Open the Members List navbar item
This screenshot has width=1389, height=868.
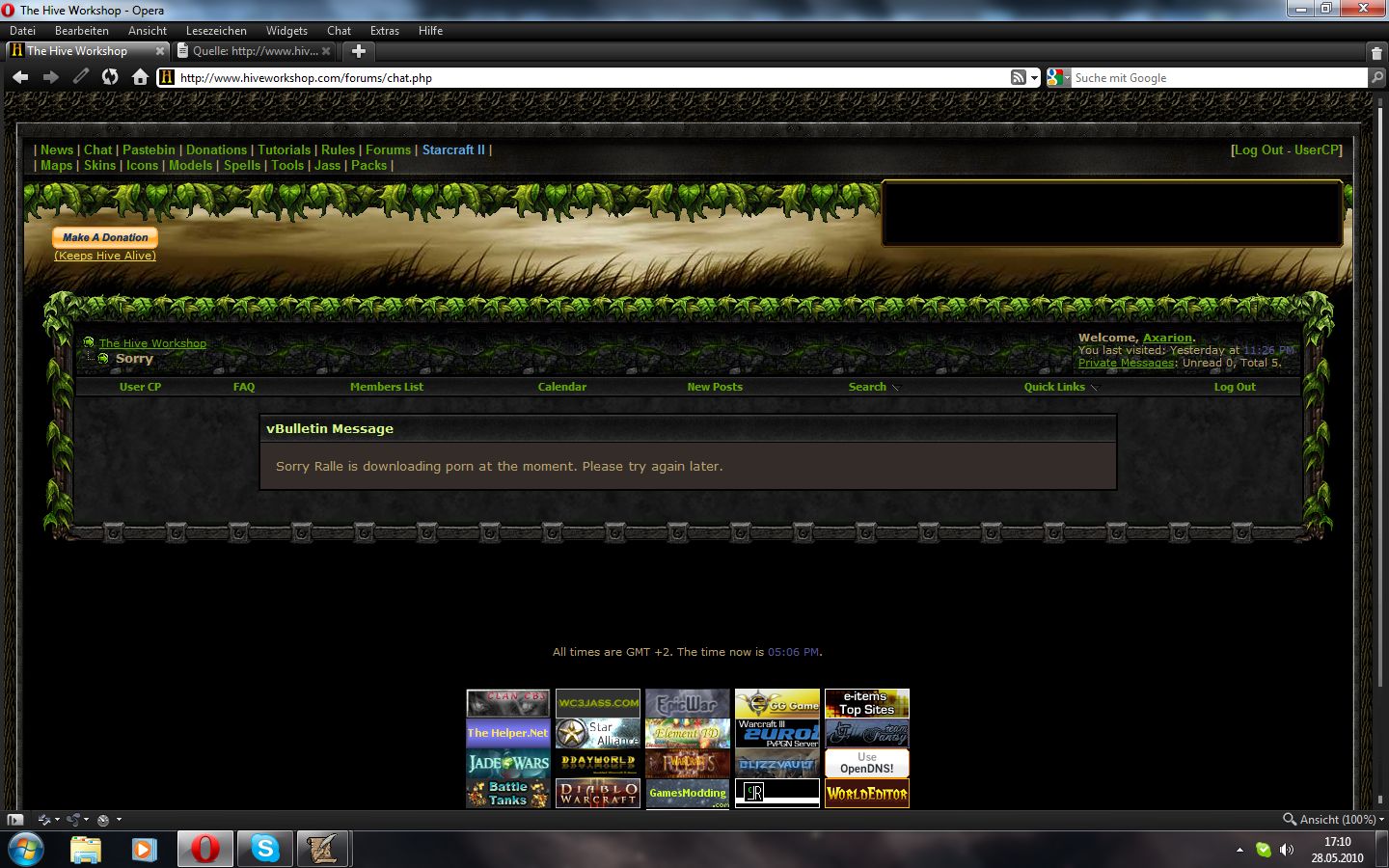[387, 387]
